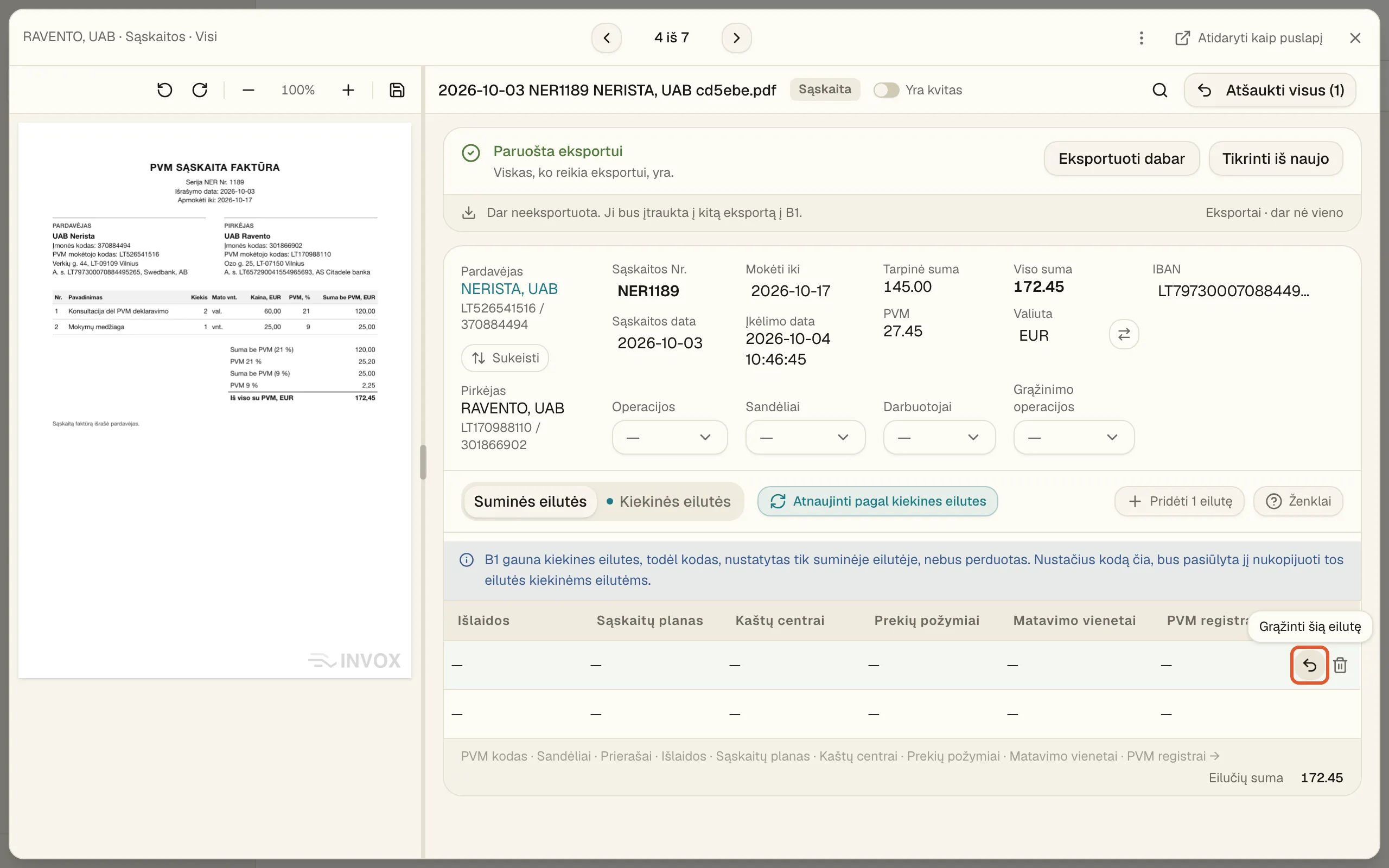Screen dimensions: 1389x868
Task: Edit the invoice date 2026-10-03 field
Action: [x=659, y=343]
